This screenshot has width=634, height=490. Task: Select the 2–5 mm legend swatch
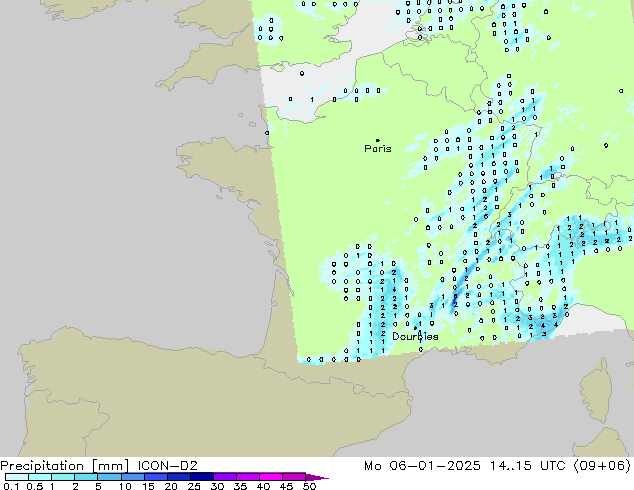(86, 477)
